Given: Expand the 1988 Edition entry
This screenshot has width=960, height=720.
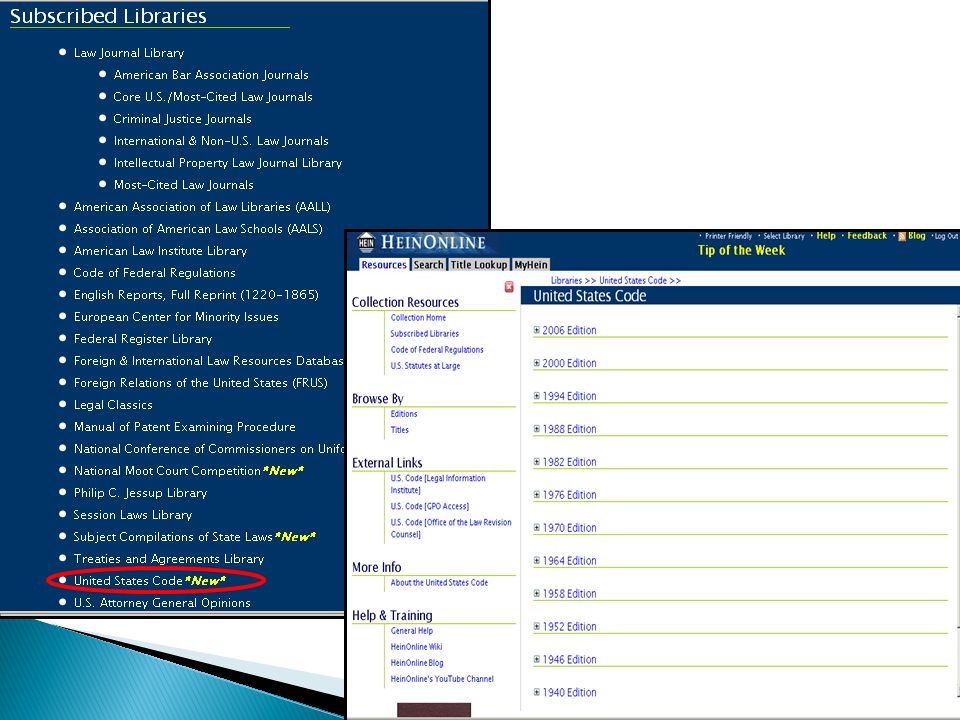Looking at the screenshot, I should tap(536, 429).
